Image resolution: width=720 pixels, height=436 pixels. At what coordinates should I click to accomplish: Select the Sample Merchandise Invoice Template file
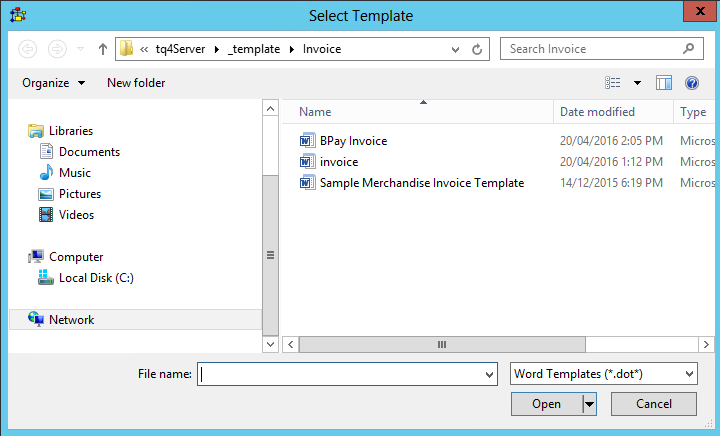(x=421, y=183)
